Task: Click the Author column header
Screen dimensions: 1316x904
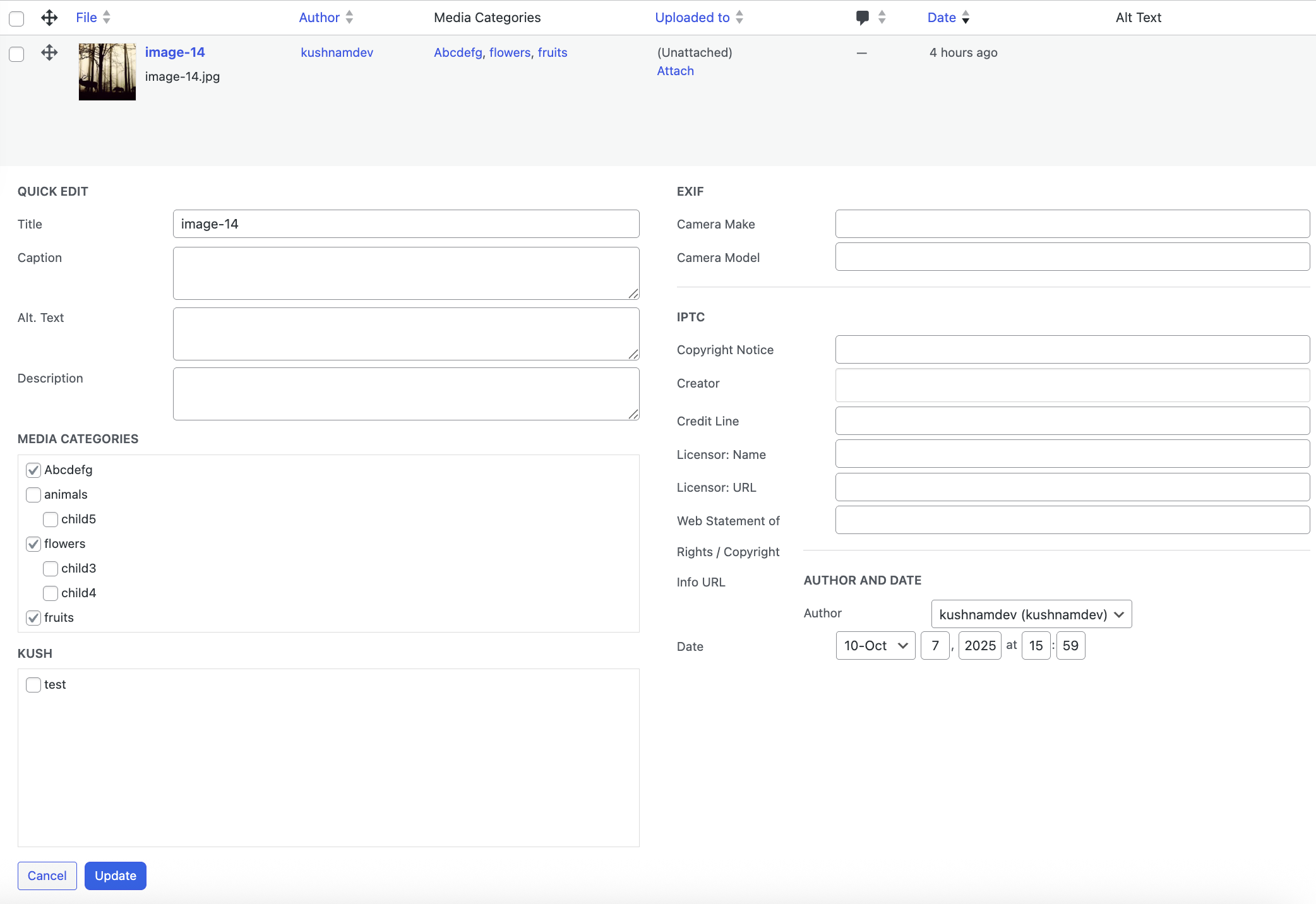Action: click(319, 18)
